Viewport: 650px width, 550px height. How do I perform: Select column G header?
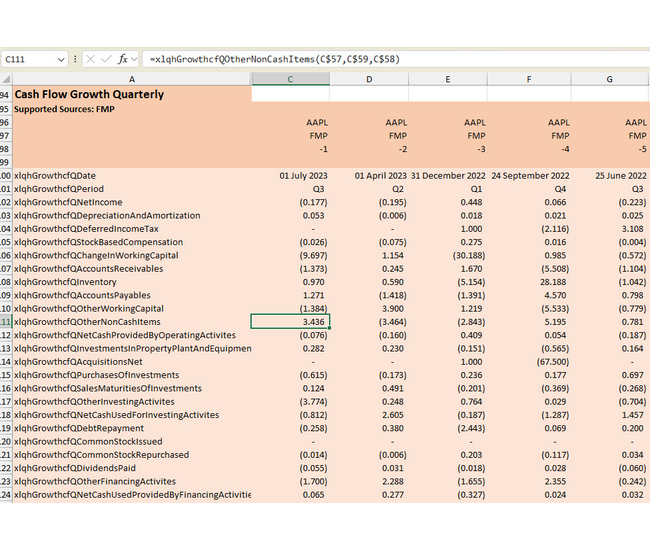[x=609, y=79]
